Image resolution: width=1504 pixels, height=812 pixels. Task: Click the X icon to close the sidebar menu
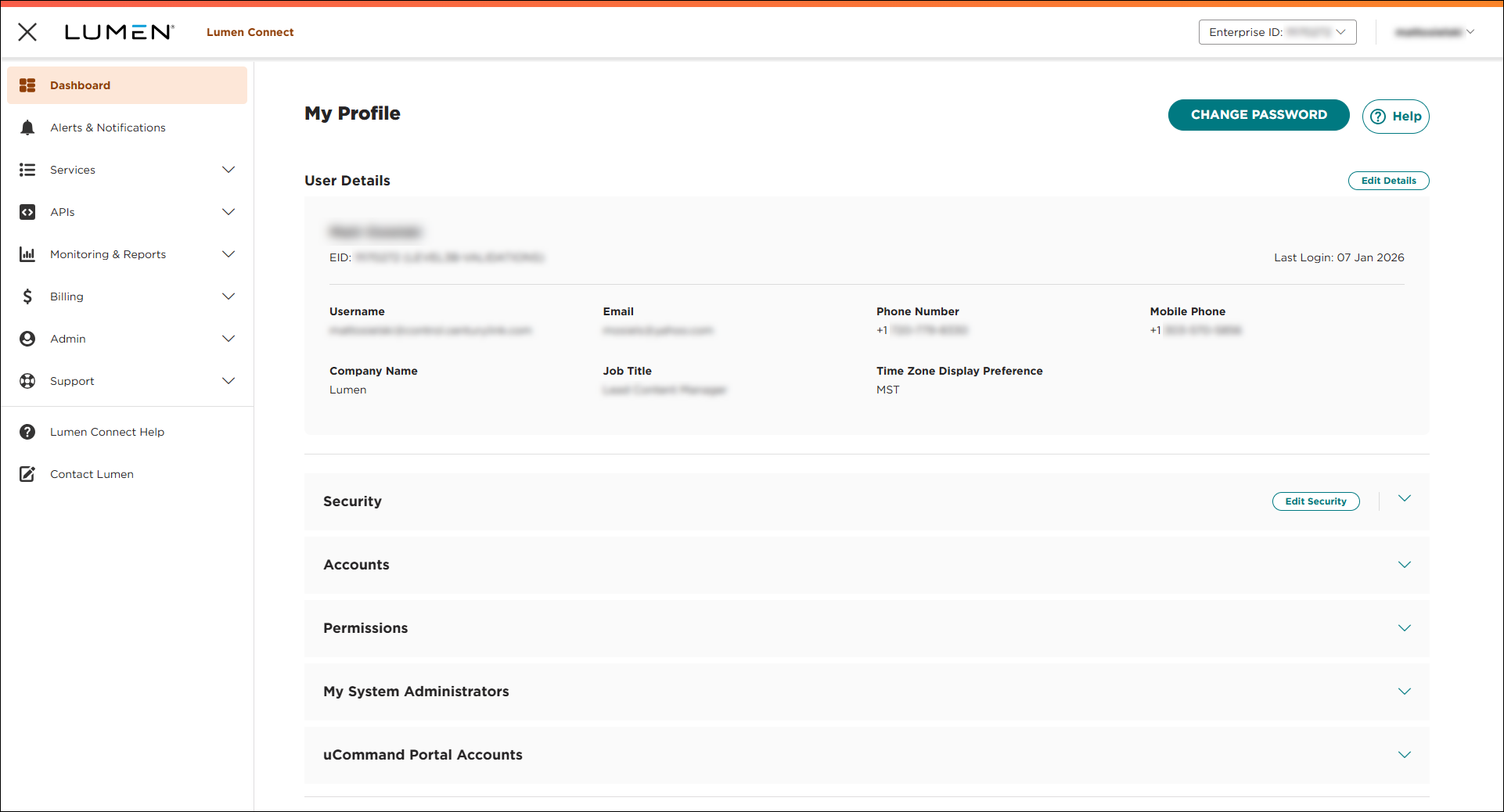[x=27, y=32]
